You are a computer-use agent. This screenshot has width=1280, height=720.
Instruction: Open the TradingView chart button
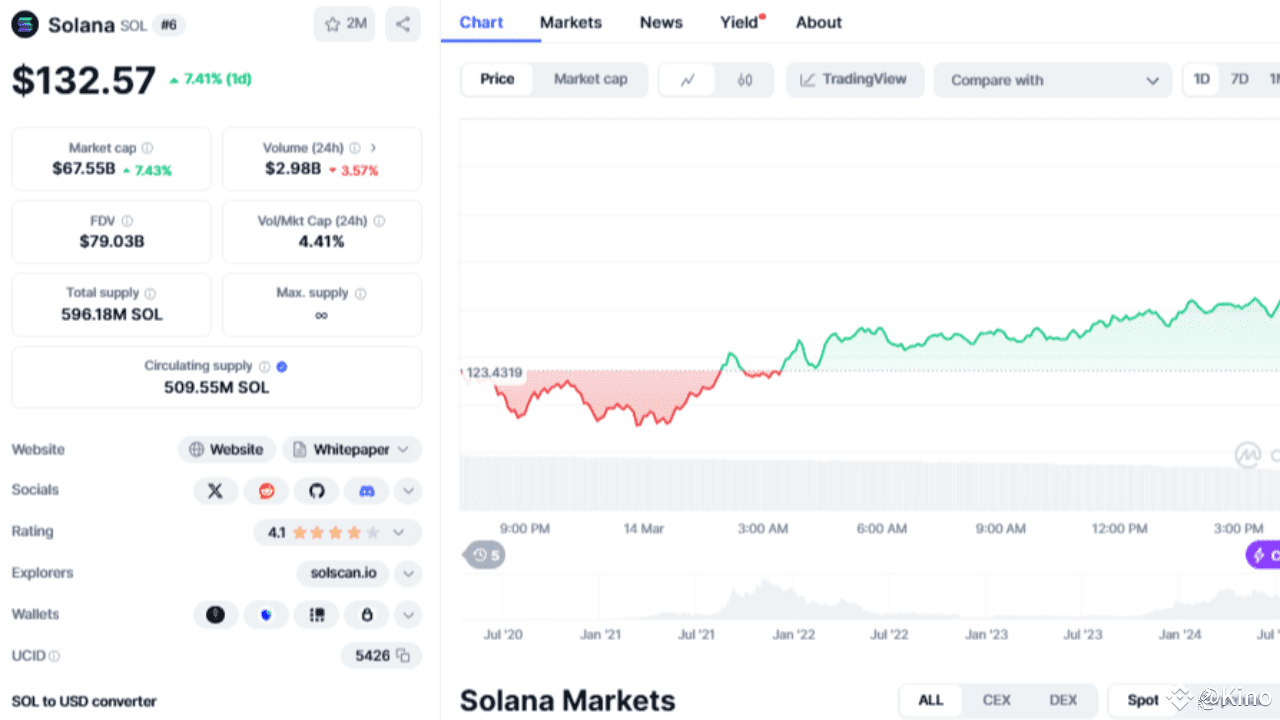[x=853, y=79]
